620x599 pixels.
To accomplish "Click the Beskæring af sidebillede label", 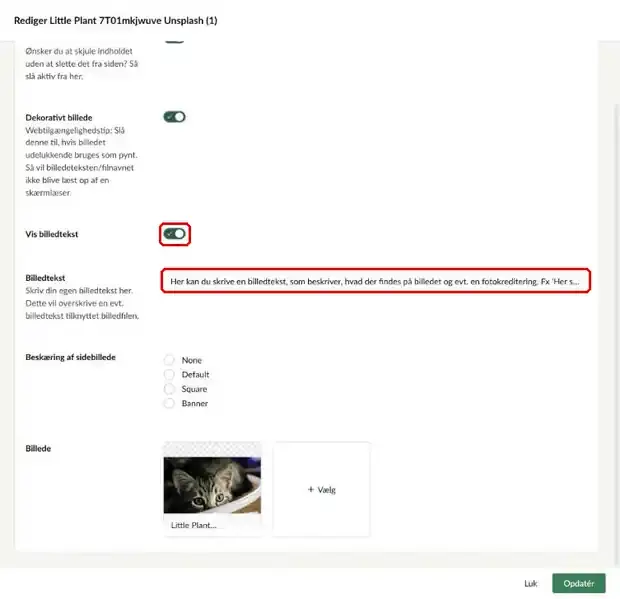I will tap(70, 357).
